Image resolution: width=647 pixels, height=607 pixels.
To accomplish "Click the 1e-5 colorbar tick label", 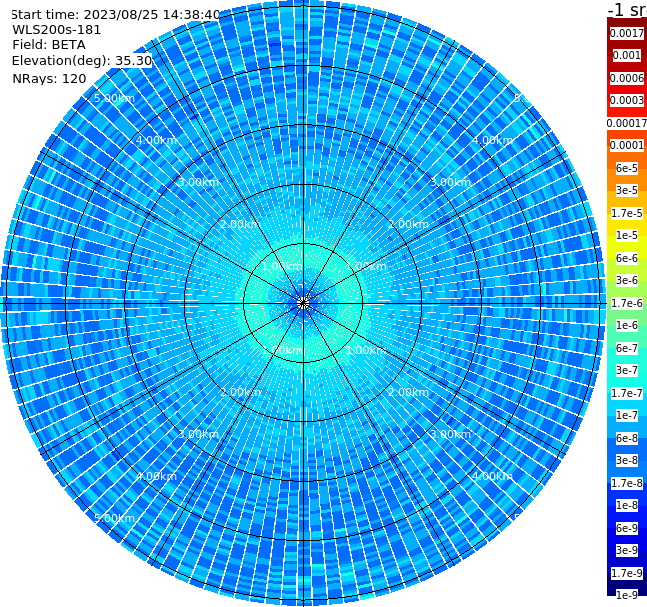I will click(x=627, y=235).
